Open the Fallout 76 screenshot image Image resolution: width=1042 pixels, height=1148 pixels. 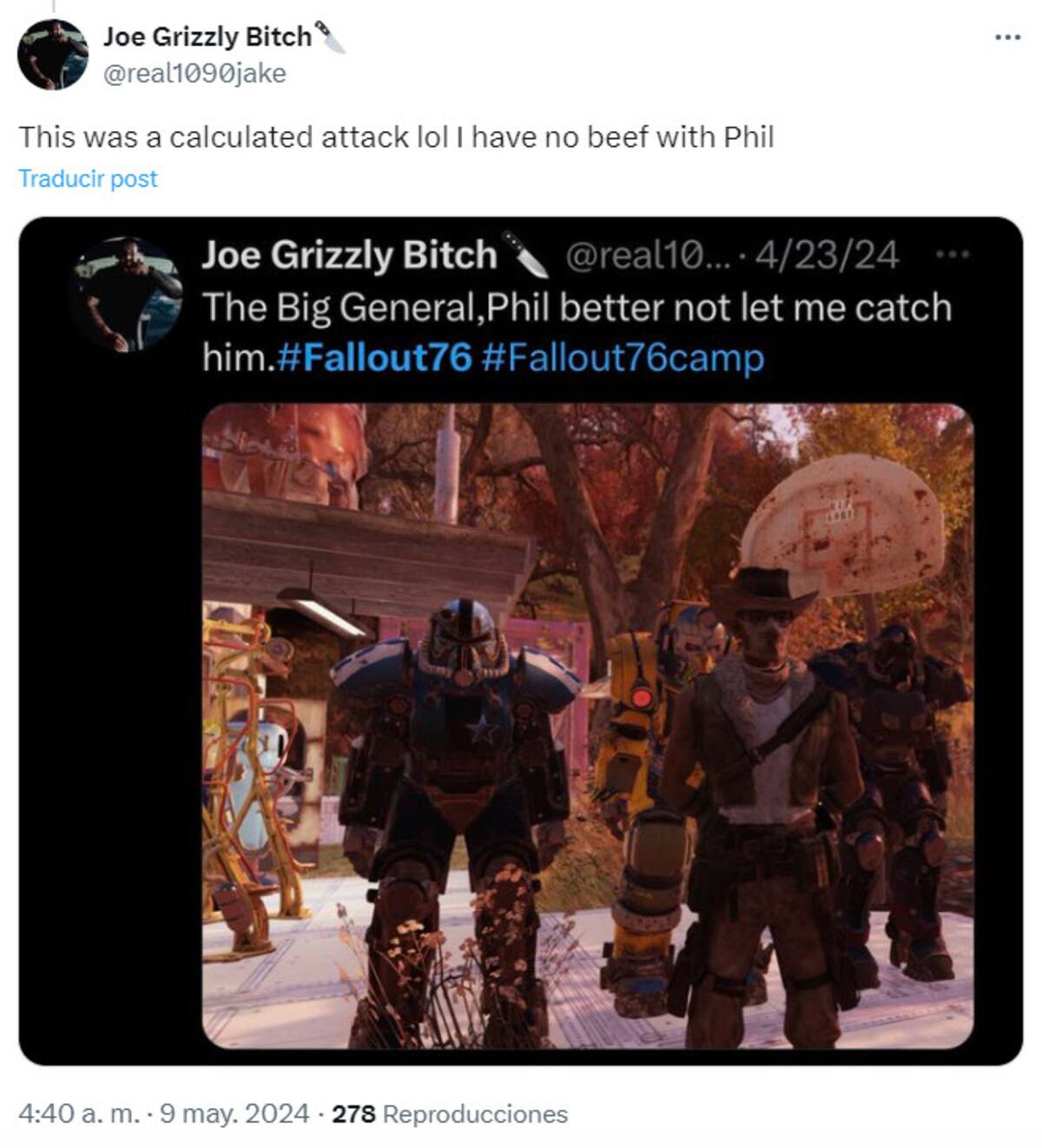pyautogui.click(x=588, y=726)
